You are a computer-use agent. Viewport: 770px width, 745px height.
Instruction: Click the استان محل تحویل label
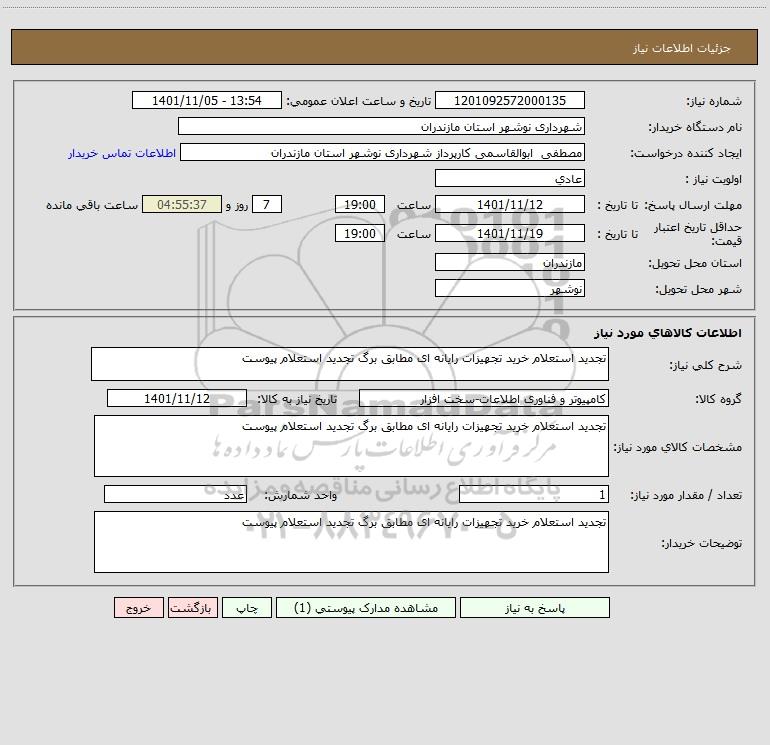point(695,263)
